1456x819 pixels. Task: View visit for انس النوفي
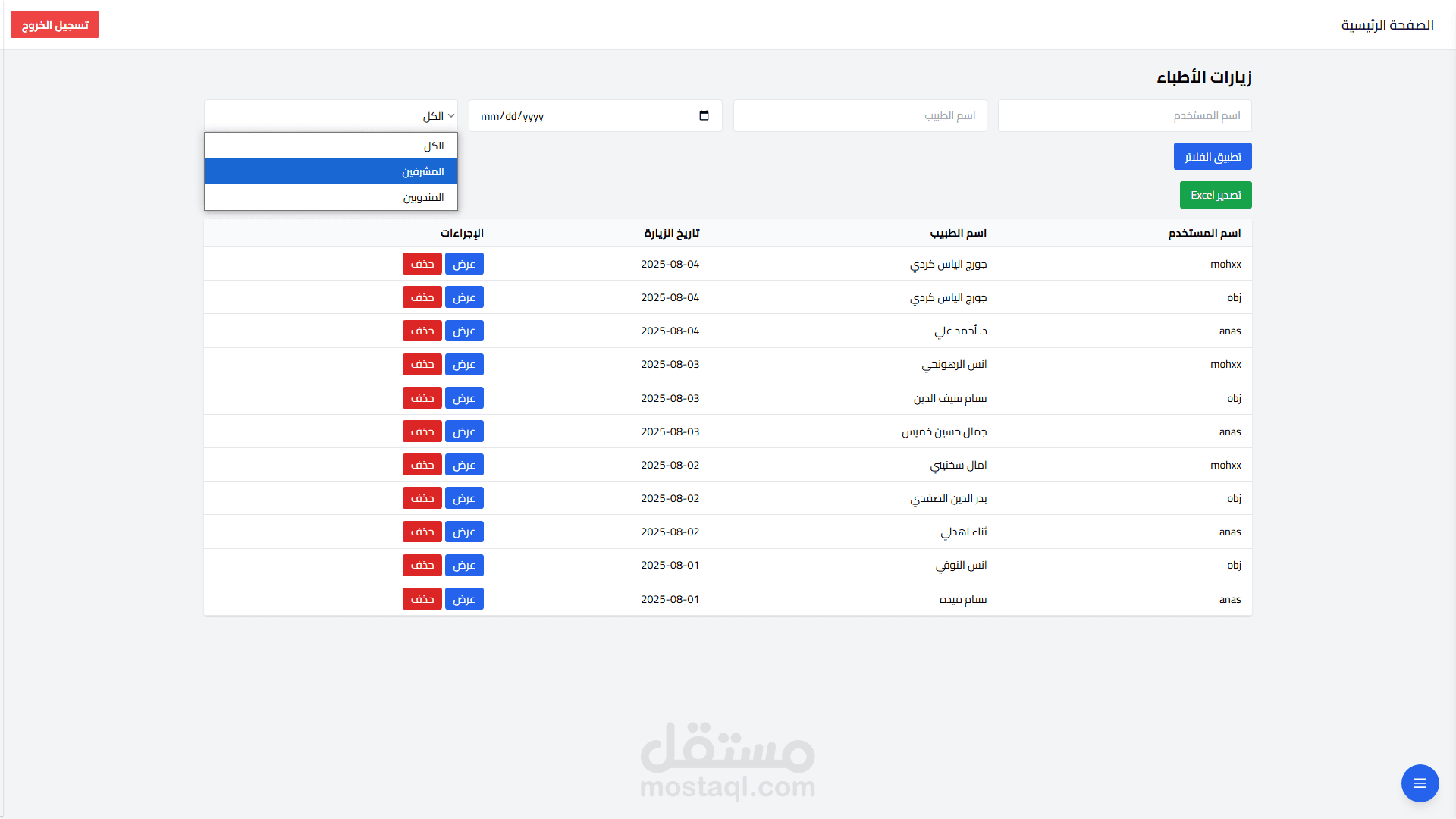(464, 565)
